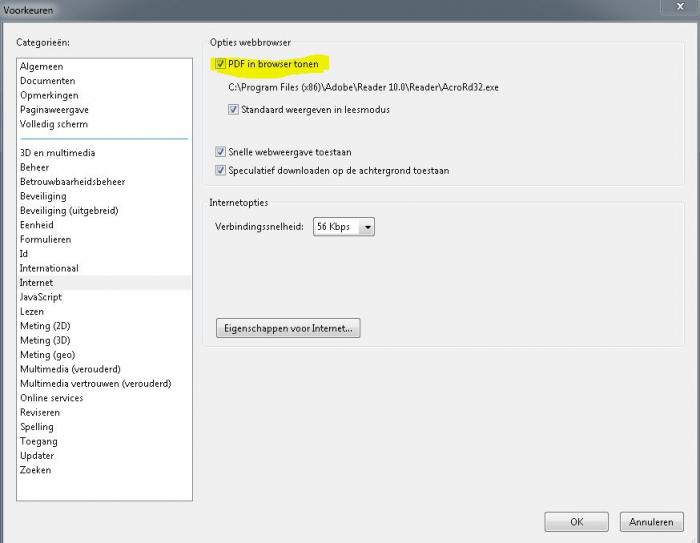Click Eigenschappen voor Internet button
Image resolution: width=700 pixels, height=543 pixels.
coord(288,328)
